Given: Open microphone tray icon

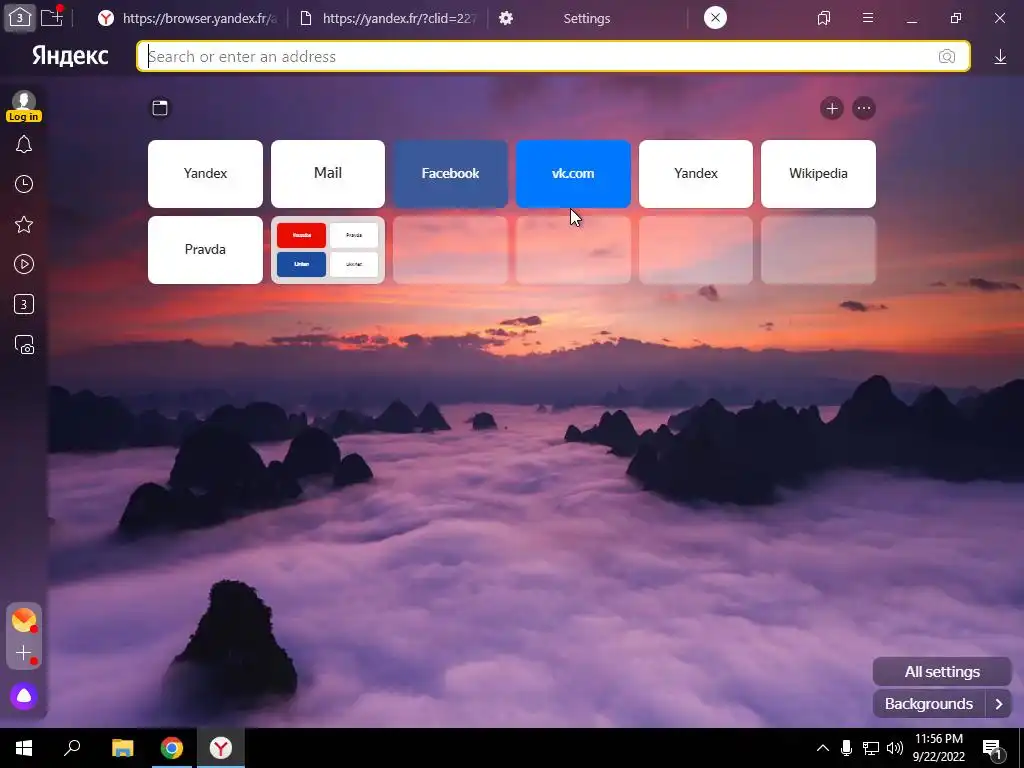Looking at the screenshot, I should [846, 748].
